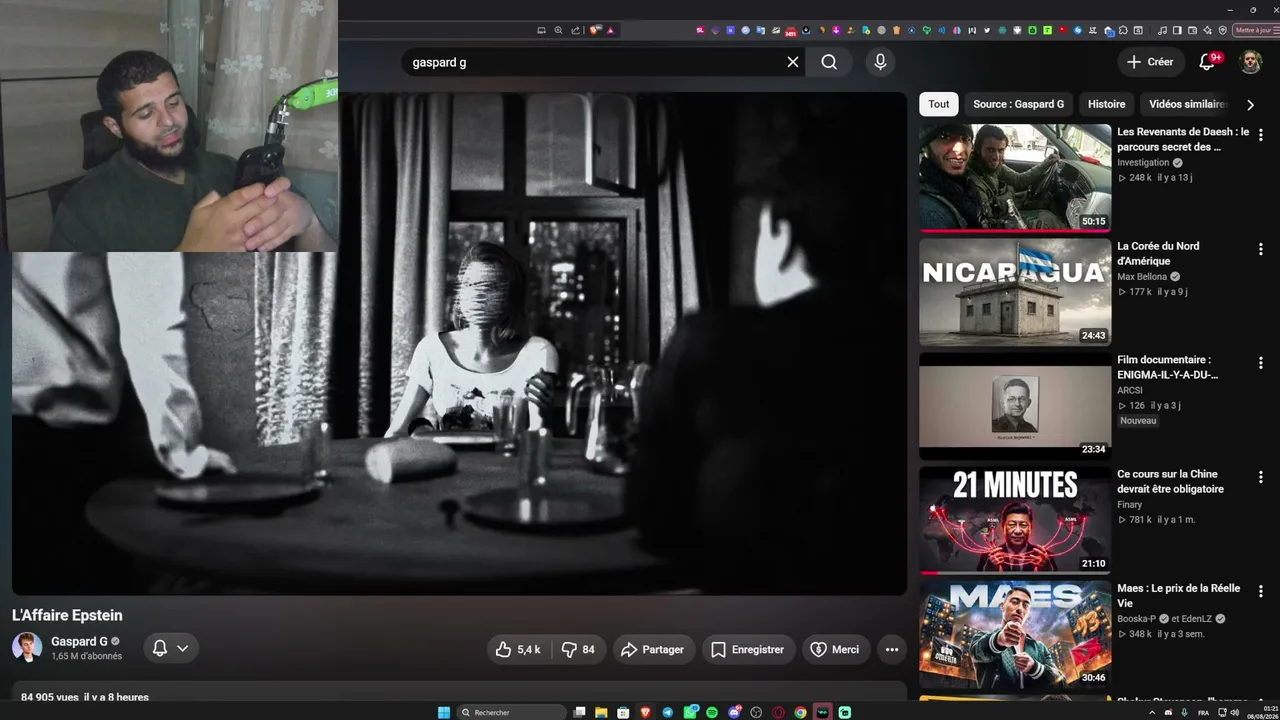Select the 'Vidéos similaires' filter chip
The image size is (1280, 720).
click(x=1186, y=104)
